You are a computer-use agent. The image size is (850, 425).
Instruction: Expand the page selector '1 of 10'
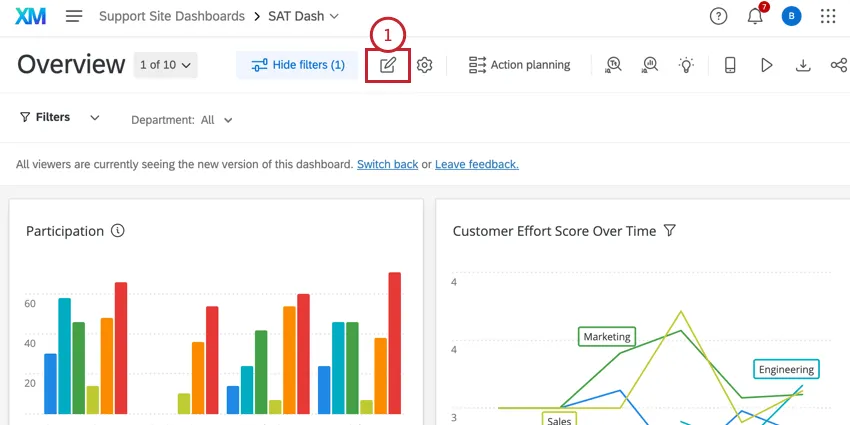(165, 65)
